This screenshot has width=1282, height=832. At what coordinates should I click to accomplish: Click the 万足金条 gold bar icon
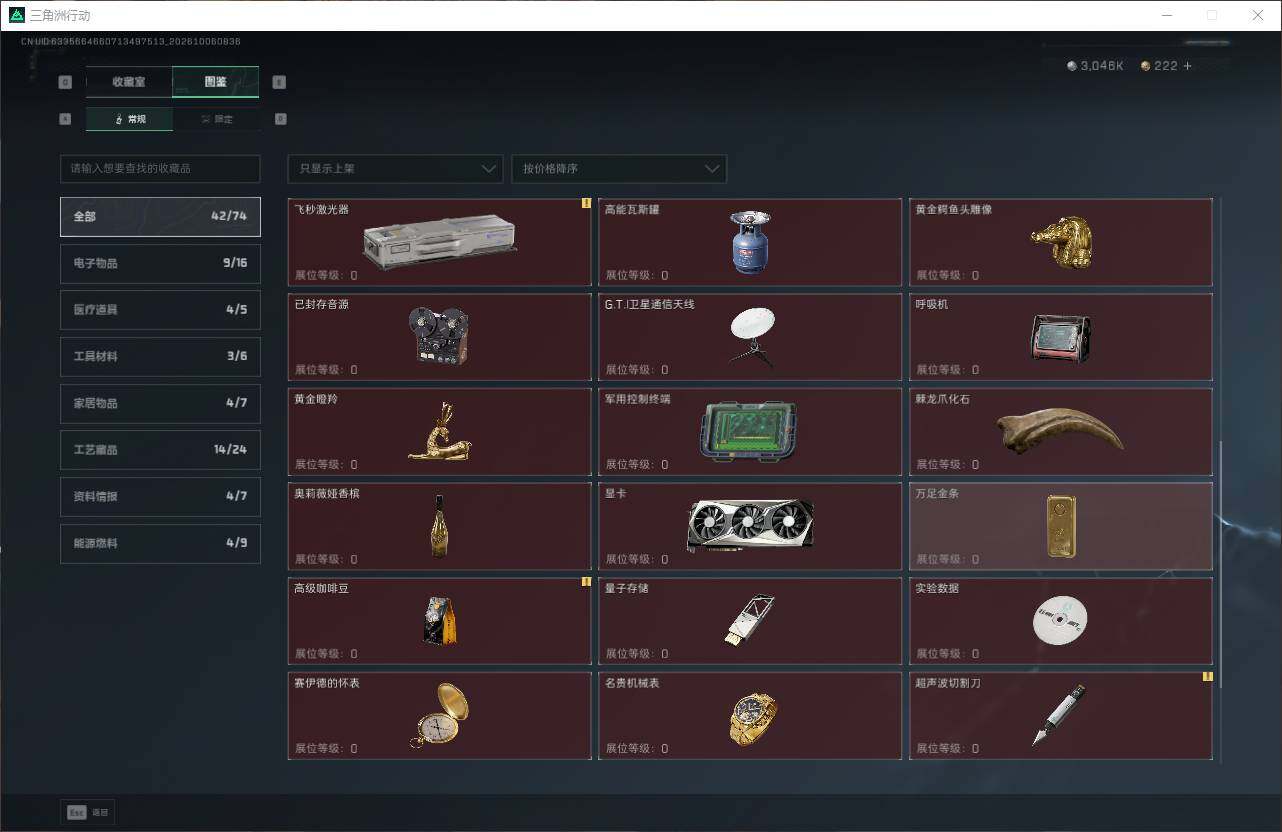point(1061,526)
